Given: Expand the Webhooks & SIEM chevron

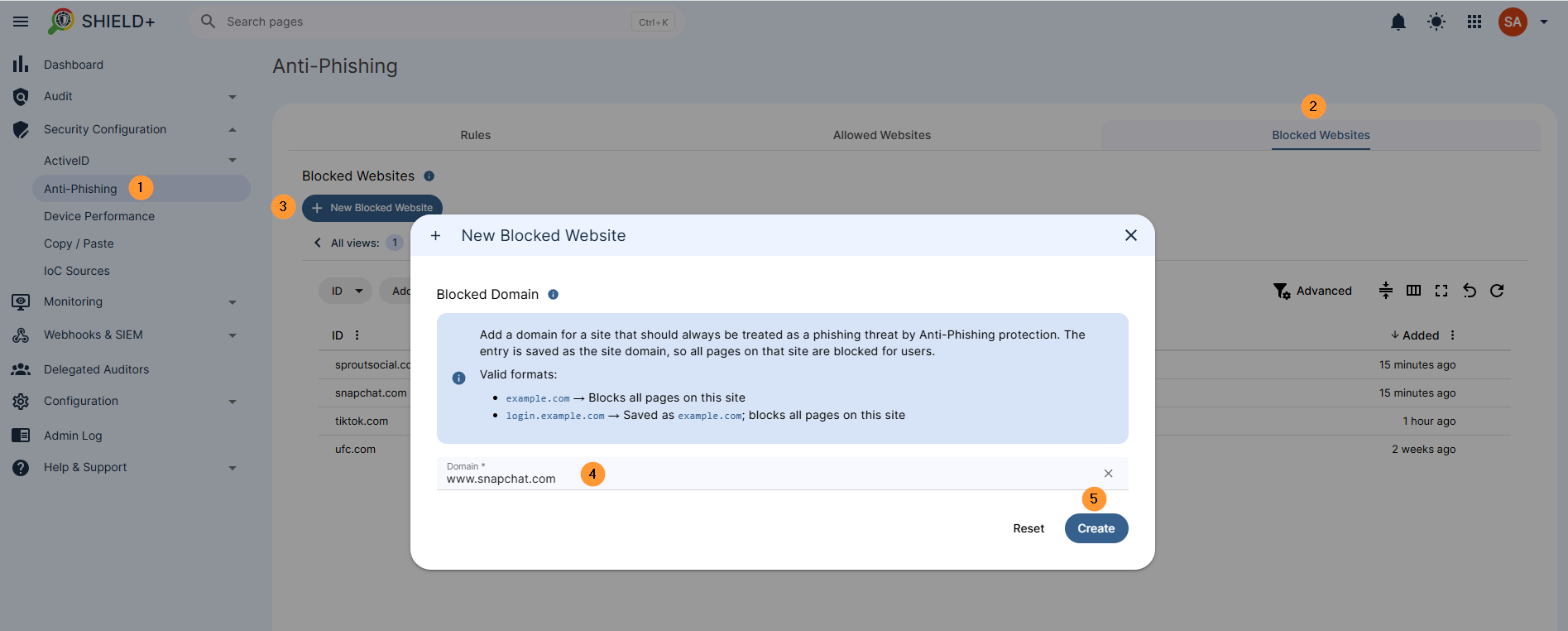Looking at the screenshot, I should point(233,335).
